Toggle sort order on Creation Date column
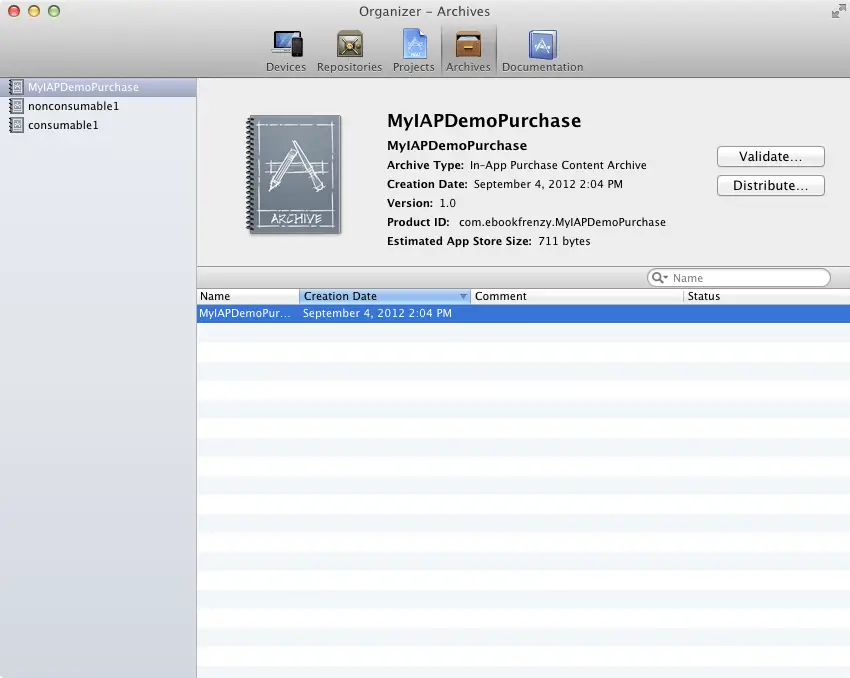850x678 pixels. (x=384, y=296)
